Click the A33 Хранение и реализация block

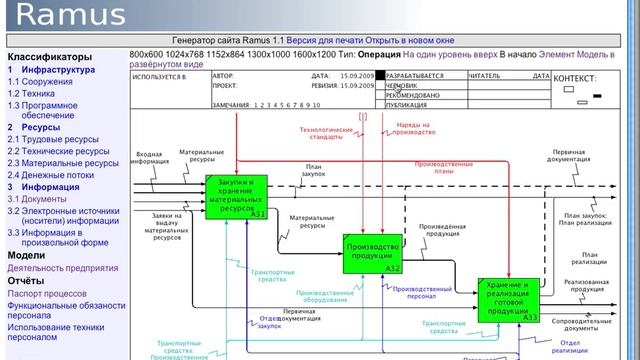click(x=509, y=300)
